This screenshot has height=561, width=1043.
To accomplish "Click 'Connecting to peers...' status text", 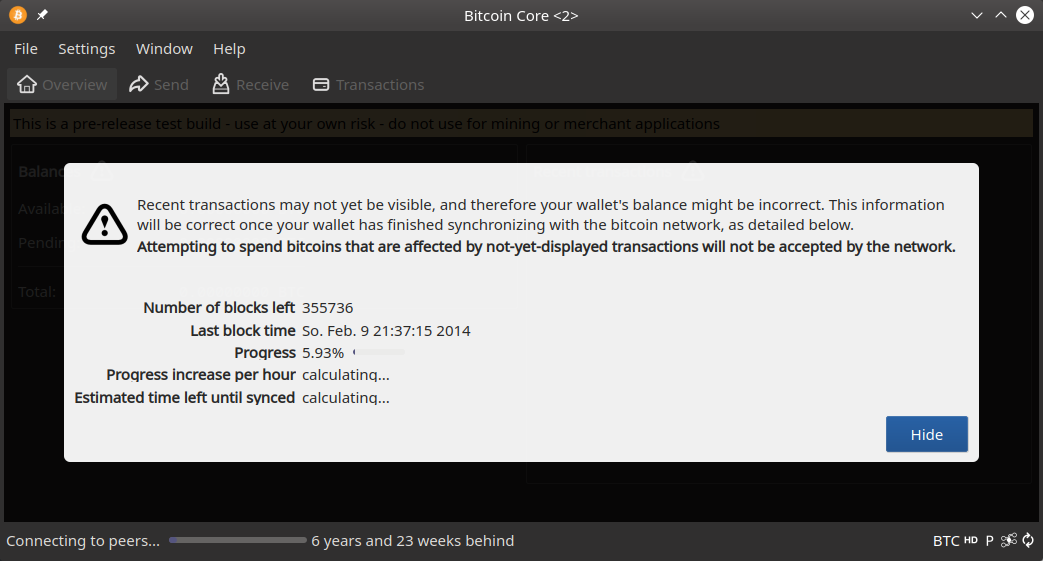I will tap(83, 540).
